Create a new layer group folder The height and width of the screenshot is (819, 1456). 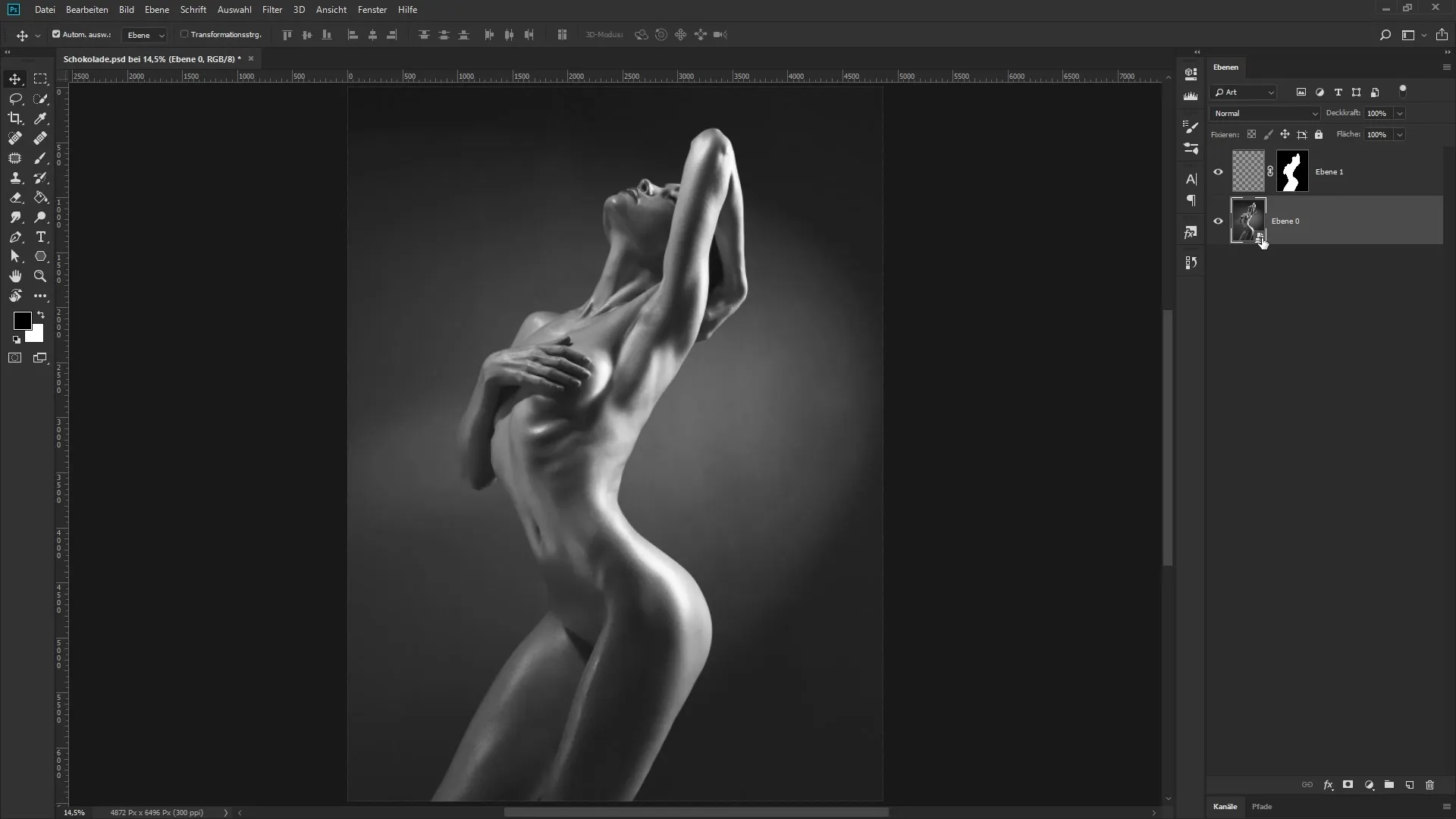tap(1389, 785)
